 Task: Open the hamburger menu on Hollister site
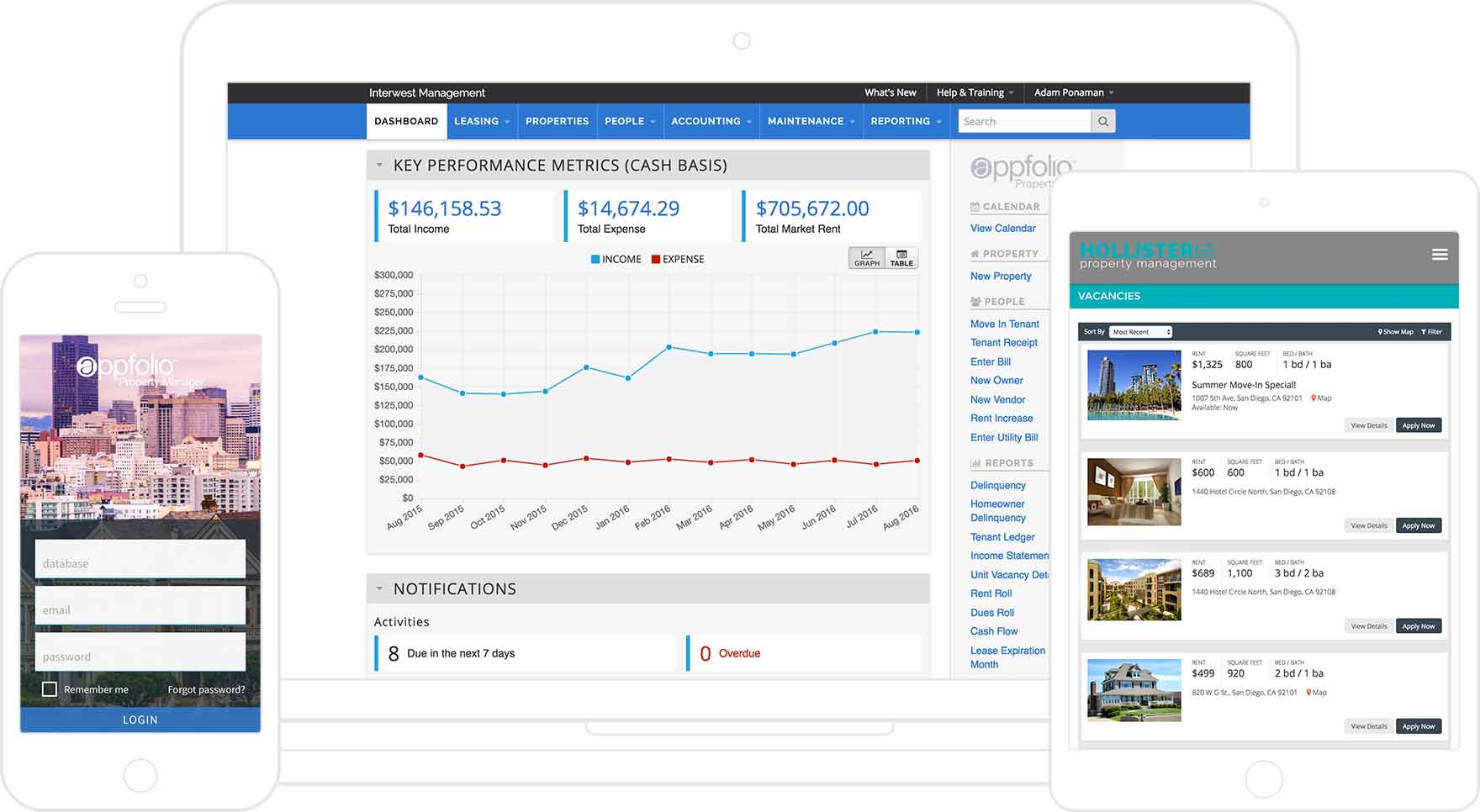(1440, 255)
